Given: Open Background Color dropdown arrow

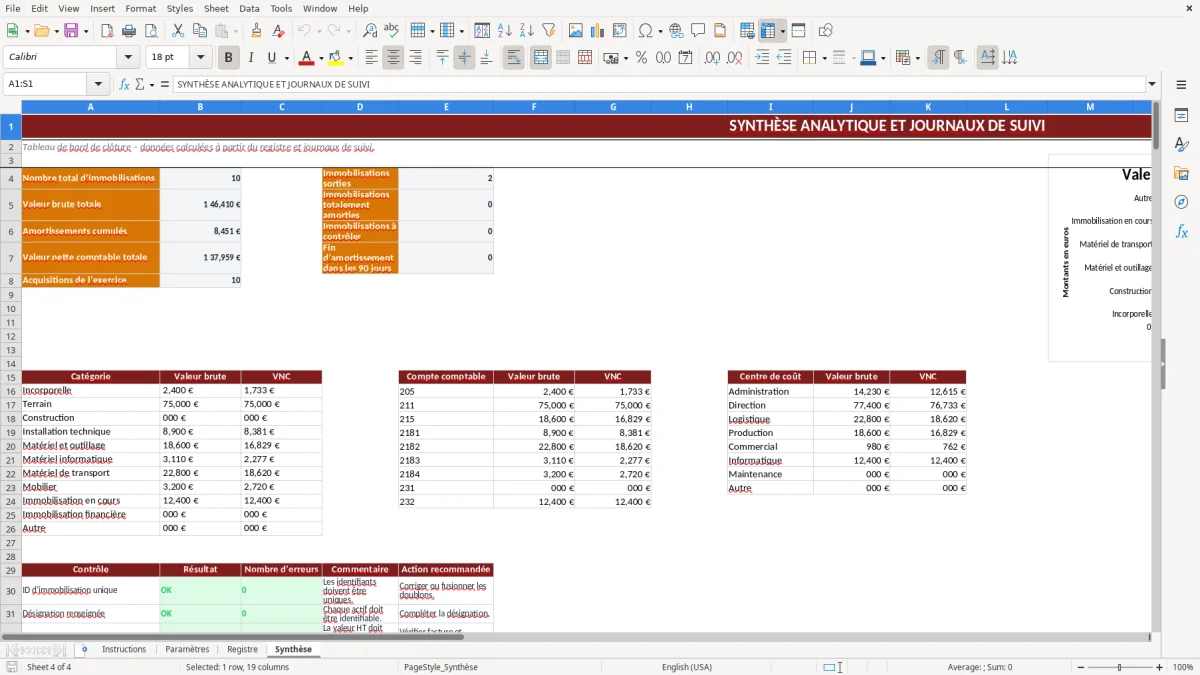Looking at the screenshot, I should (x=350, y=58).
